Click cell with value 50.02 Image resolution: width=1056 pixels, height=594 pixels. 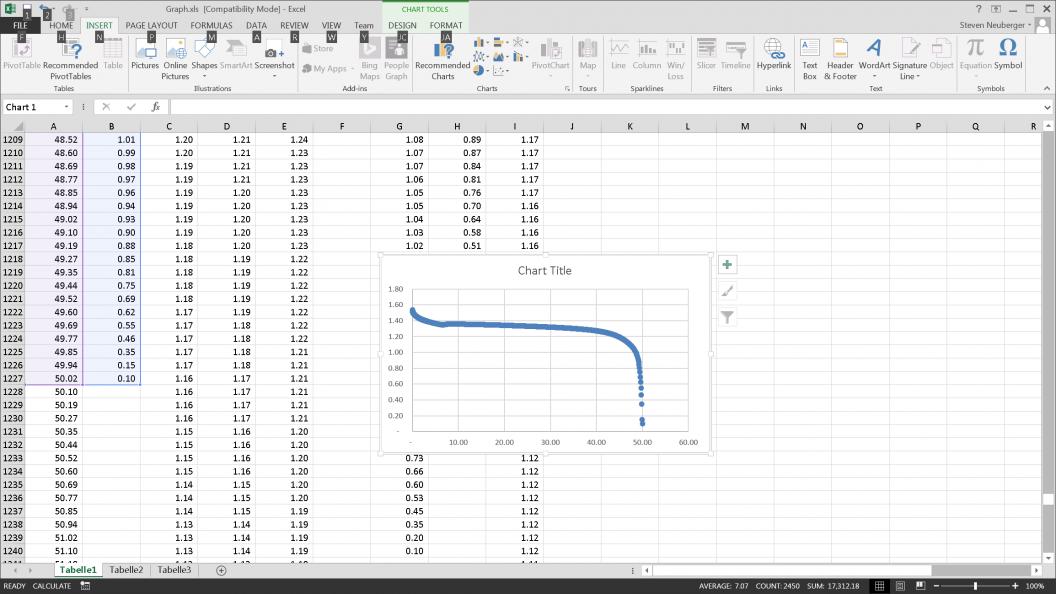[x=54, y=378]
